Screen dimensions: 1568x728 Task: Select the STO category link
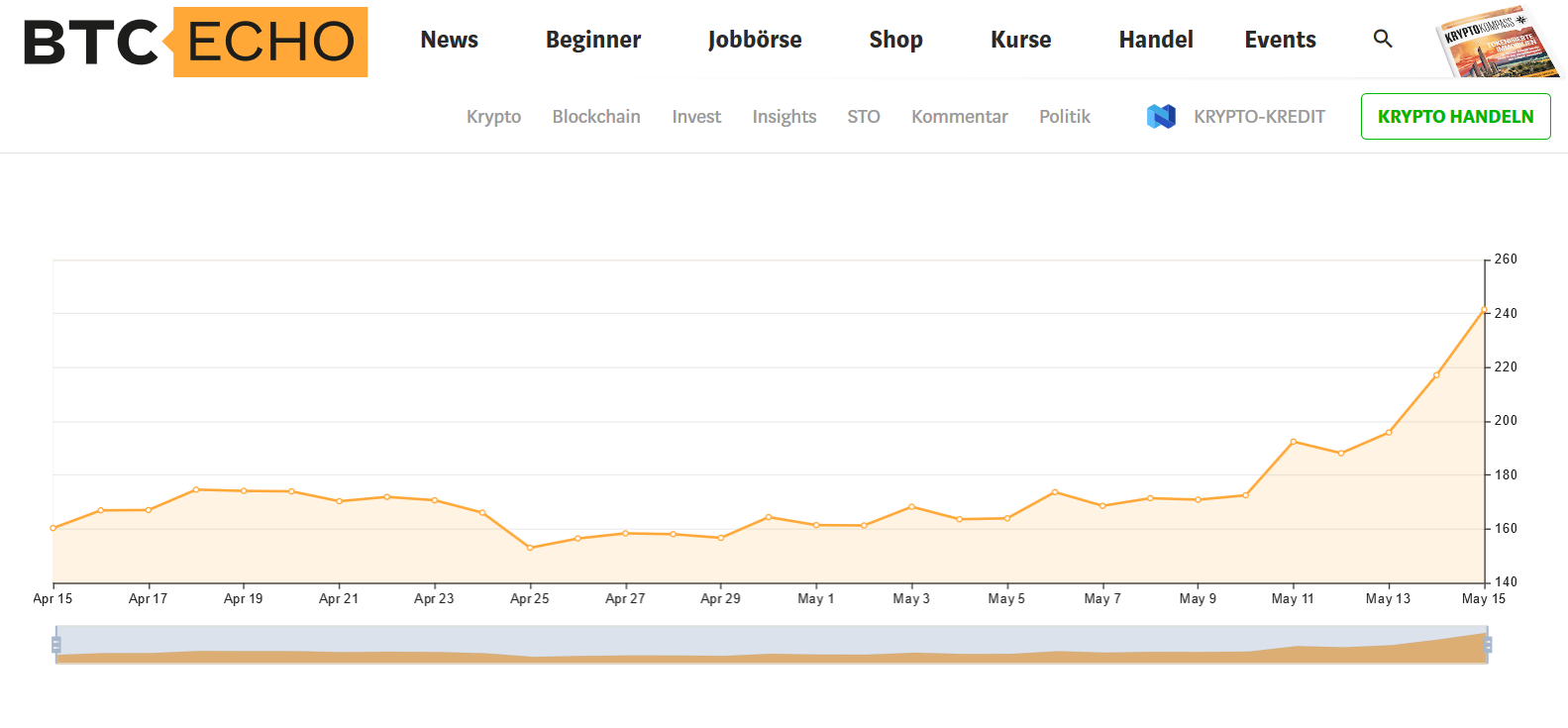click(864, 117)
